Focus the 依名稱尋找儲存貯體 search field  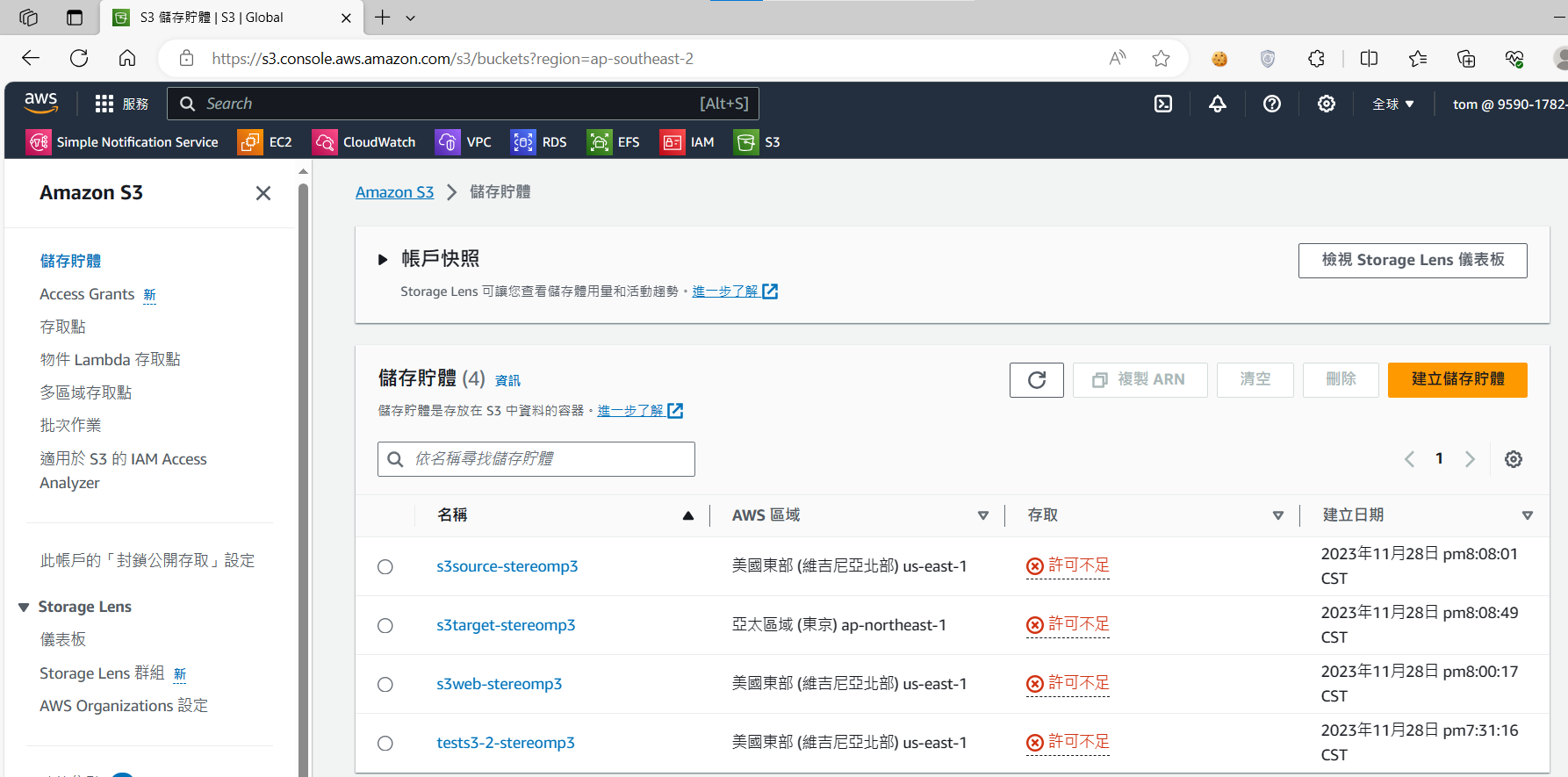(536, 459)
